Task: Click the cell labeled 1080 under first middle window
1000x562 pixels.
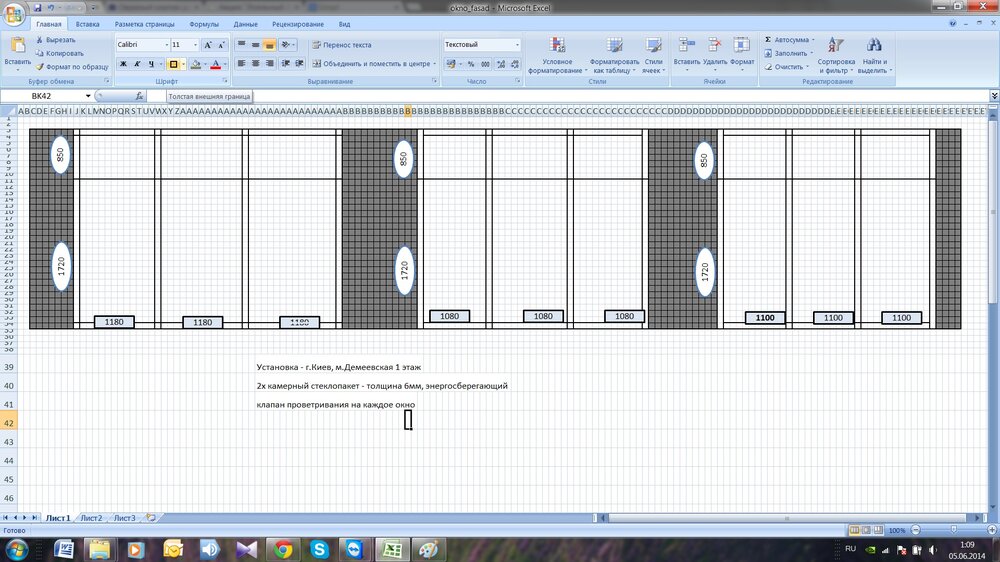Action: pos(449,316)
